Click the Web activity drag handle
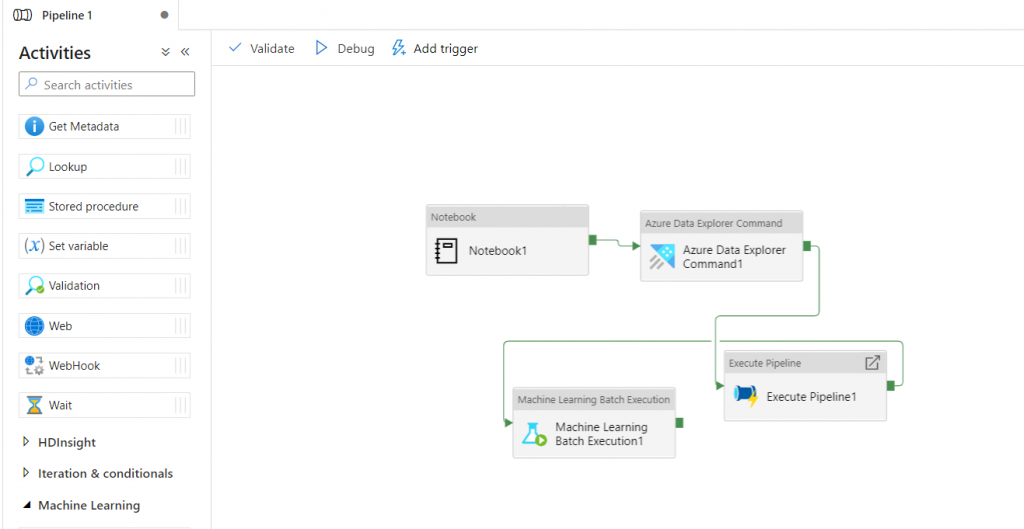 pyautogui.click(x=181, y=326)
